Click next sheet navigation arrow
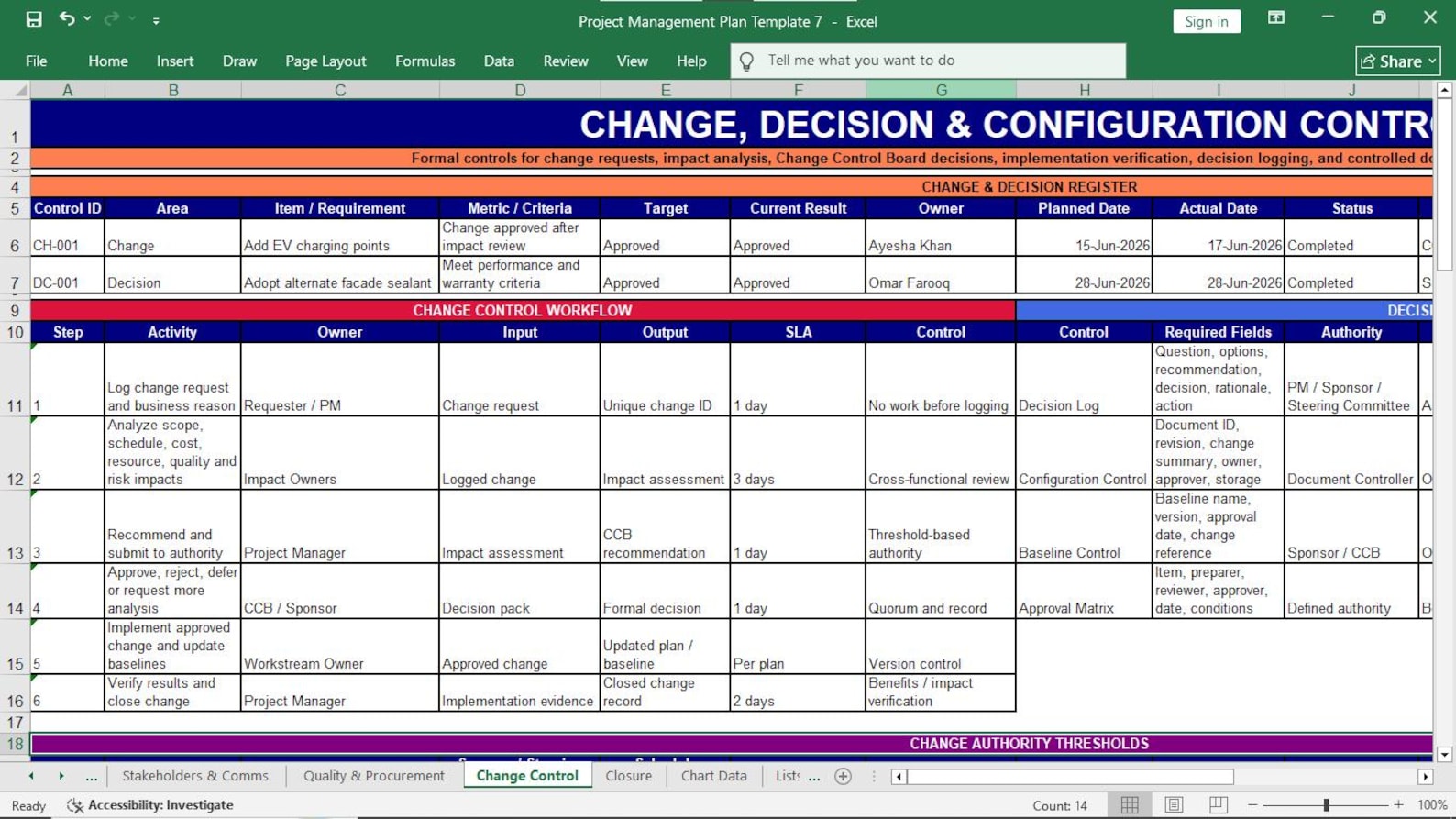The height and width of the screenshot is (819, 1456). [61, 776]
